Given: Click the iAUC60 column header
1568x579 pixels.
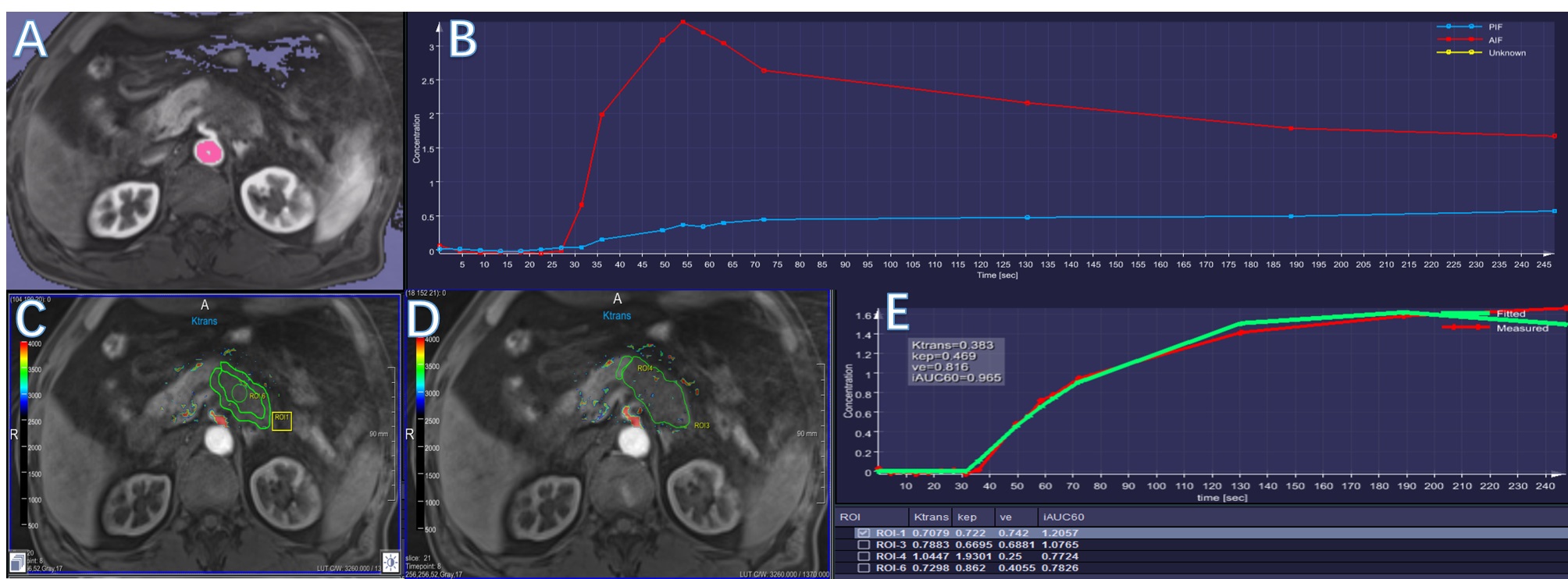Looking at the screenshot, I should (1064, 517).
